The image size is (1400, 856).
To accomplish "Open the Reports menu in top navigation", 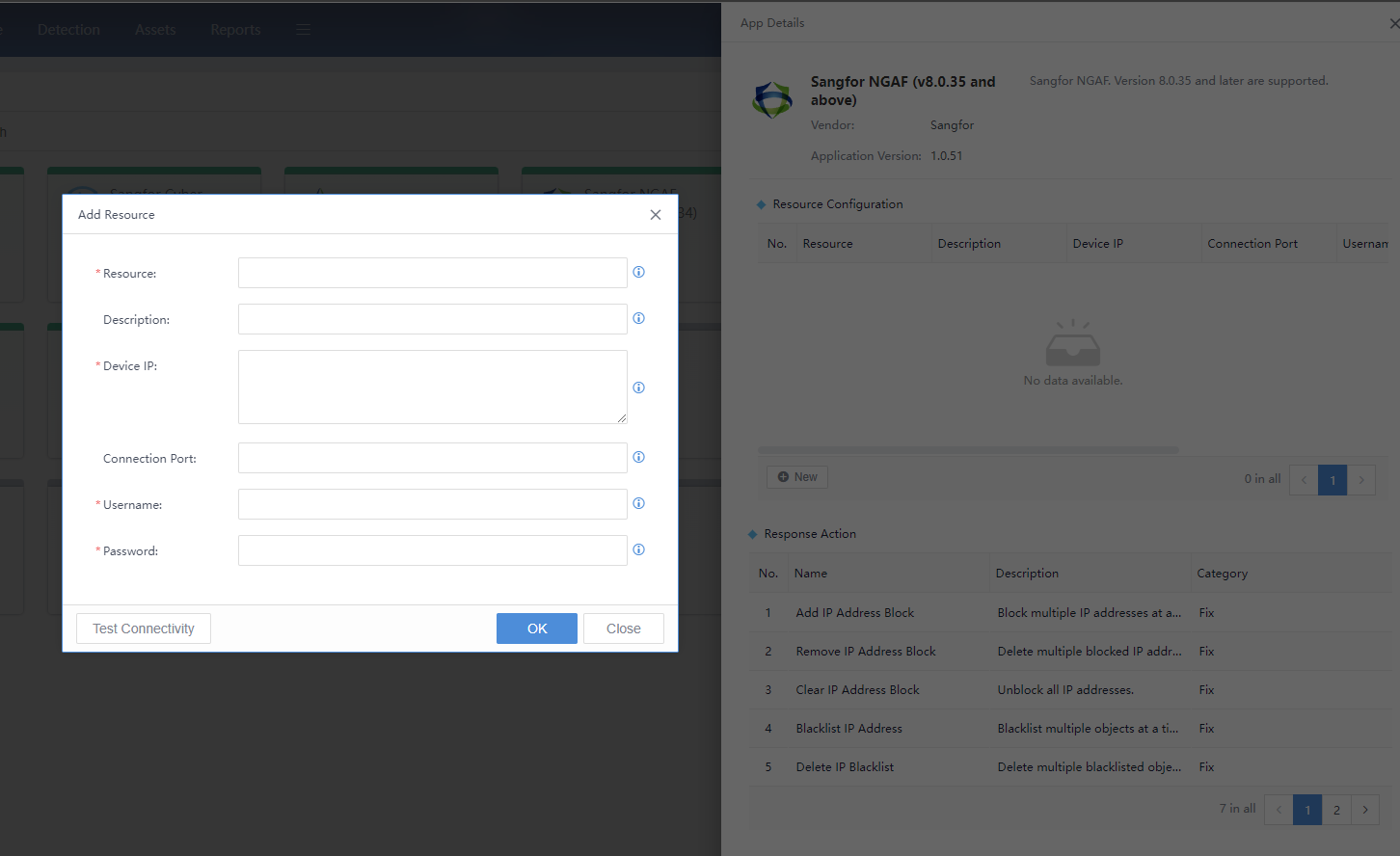I will [235, 30].
